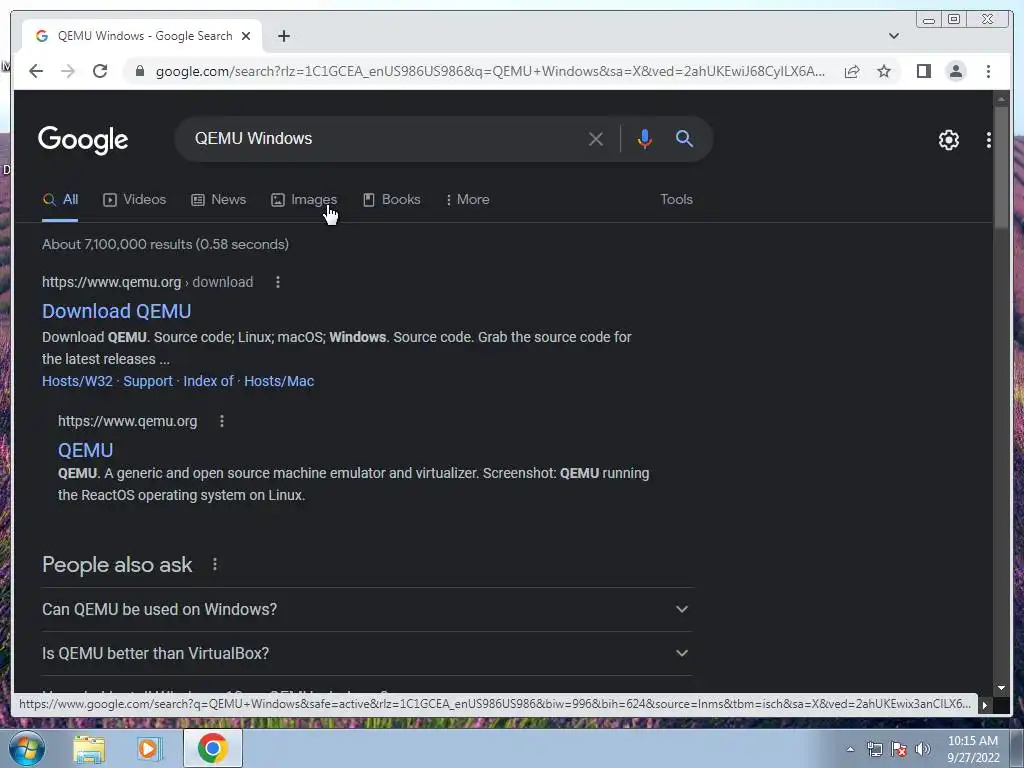The width and height of the screenshot is (1024, 768).
Task: Open the taskbar clock and date
Action: click(973, 749)
